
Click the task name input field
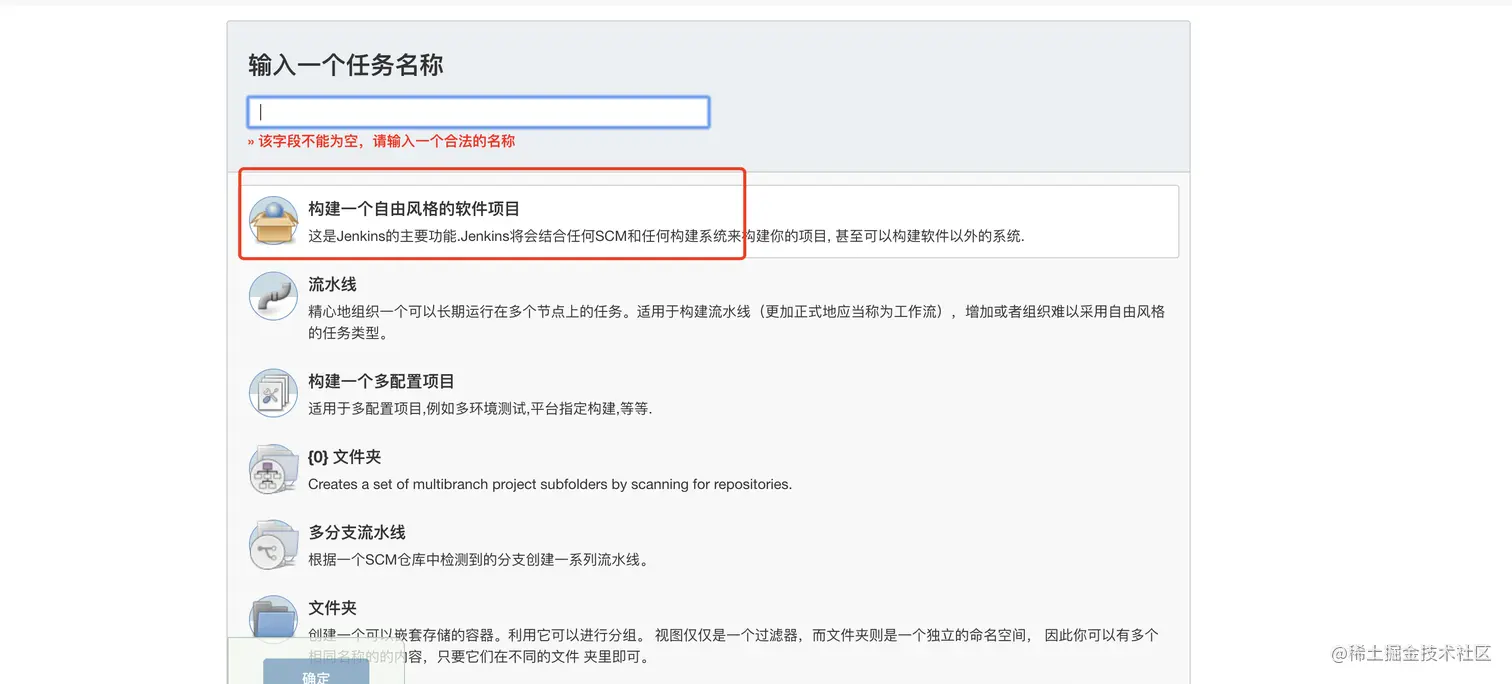click(478, 112)
